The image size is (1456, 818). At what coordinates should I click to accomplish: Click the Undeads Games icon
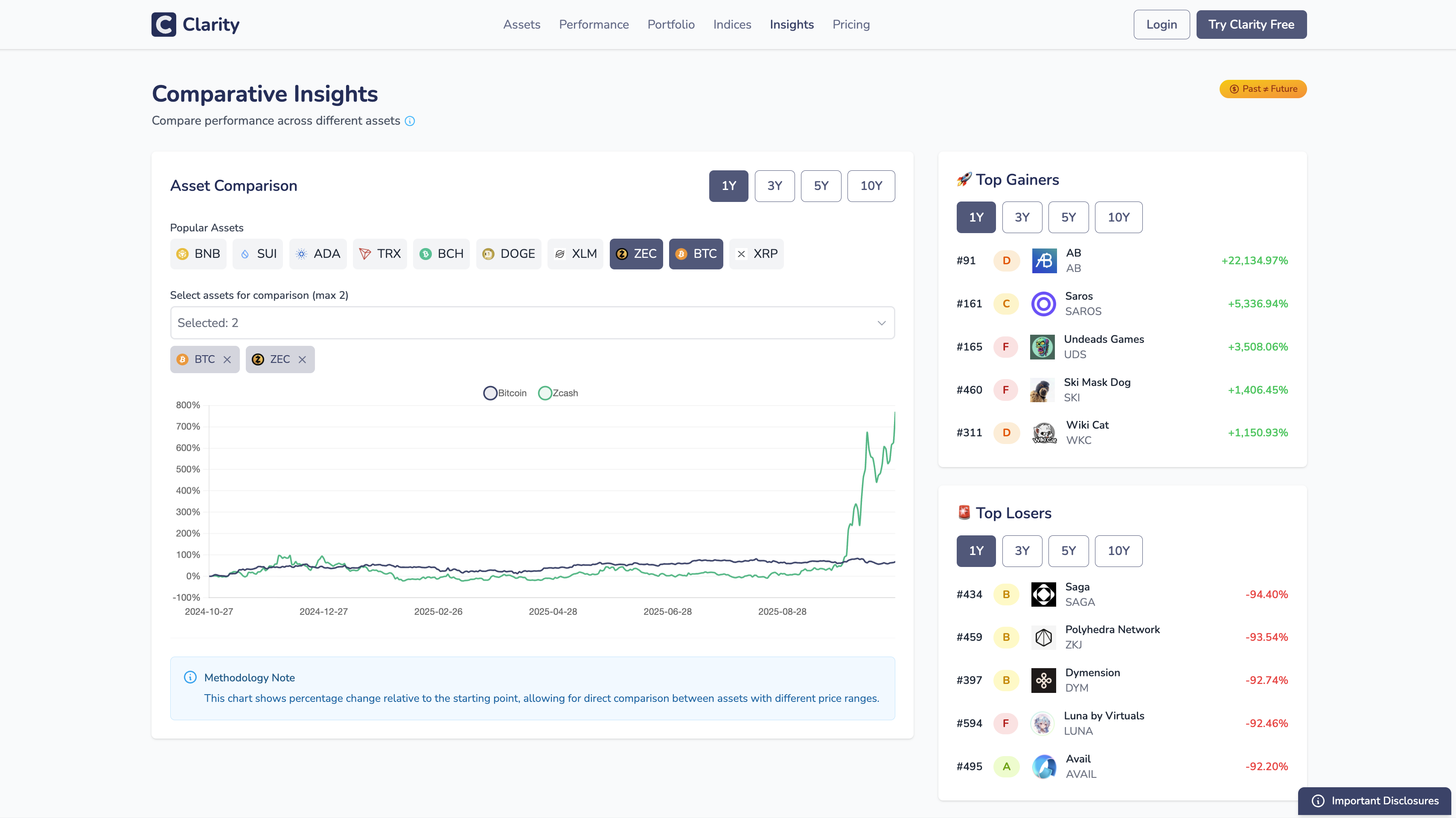1042,347
